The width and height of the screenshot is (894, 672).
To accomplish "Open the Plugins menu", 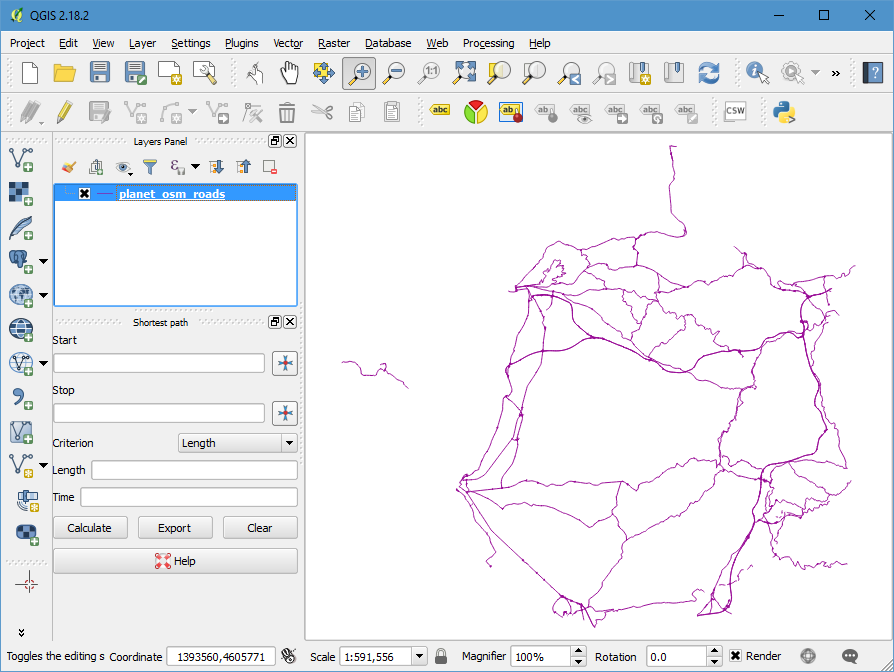I will (241, 43).
